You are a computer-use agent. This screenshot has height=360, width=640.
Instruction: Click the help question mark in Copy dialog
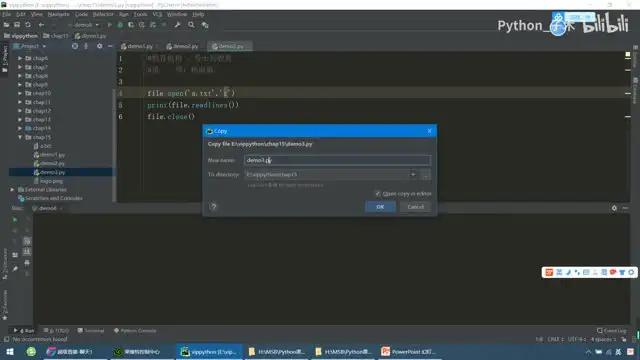(x=213, y=207)
